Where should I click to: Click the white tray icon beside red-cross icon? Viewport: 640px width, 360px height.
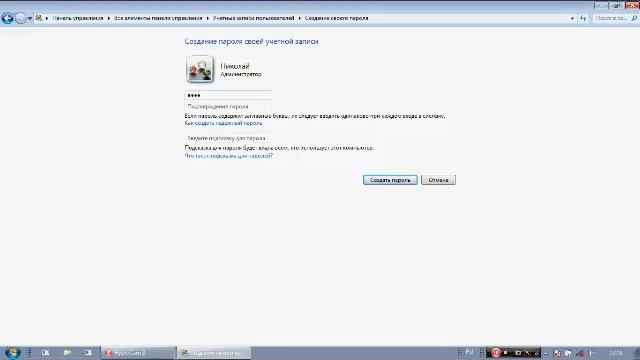(568, 353)
